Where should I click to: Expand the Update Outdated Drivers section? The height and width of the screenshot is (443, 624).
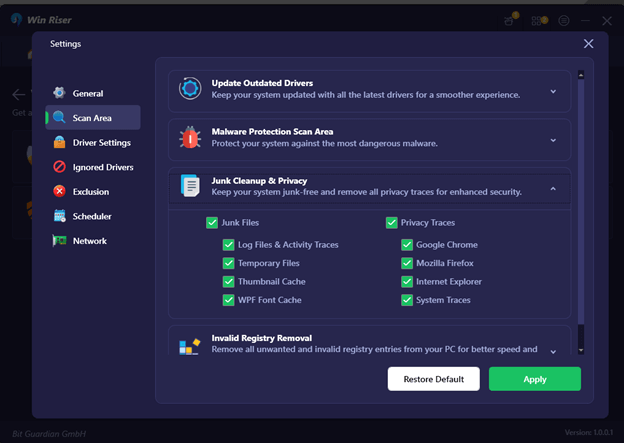(553, 91)
